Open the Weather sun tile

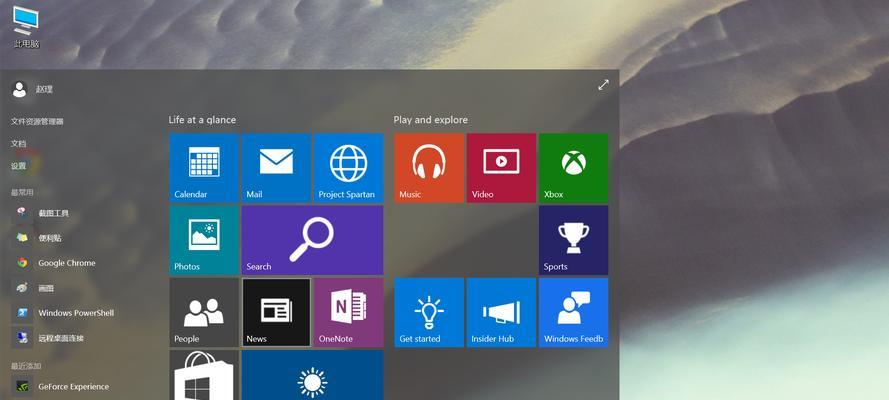click(312, 375)
